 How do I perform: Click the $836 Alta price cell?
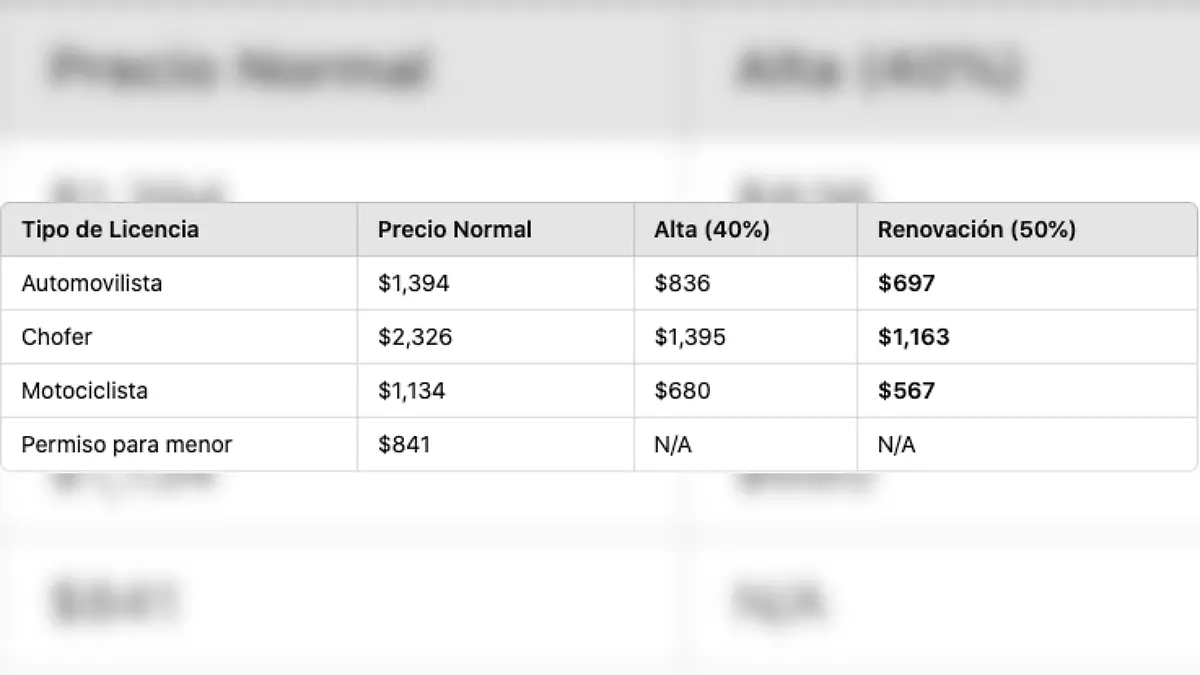[682, 283]
